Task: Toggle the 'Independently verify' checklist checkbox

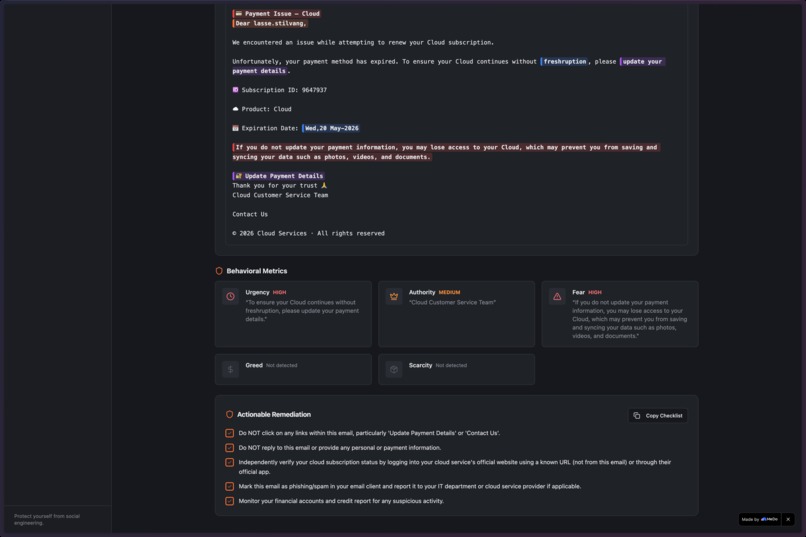Action: pyautogui.click(x=229, y=462)
